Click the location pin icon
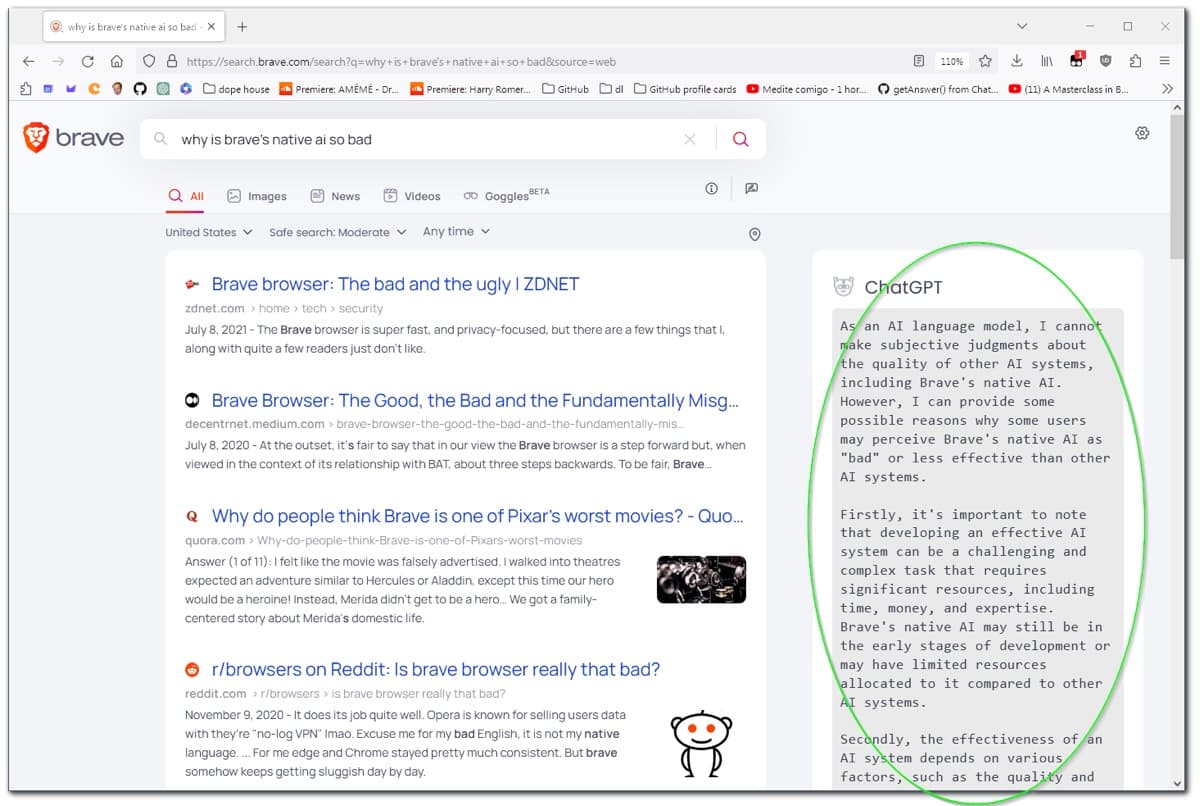 (755, 234)
